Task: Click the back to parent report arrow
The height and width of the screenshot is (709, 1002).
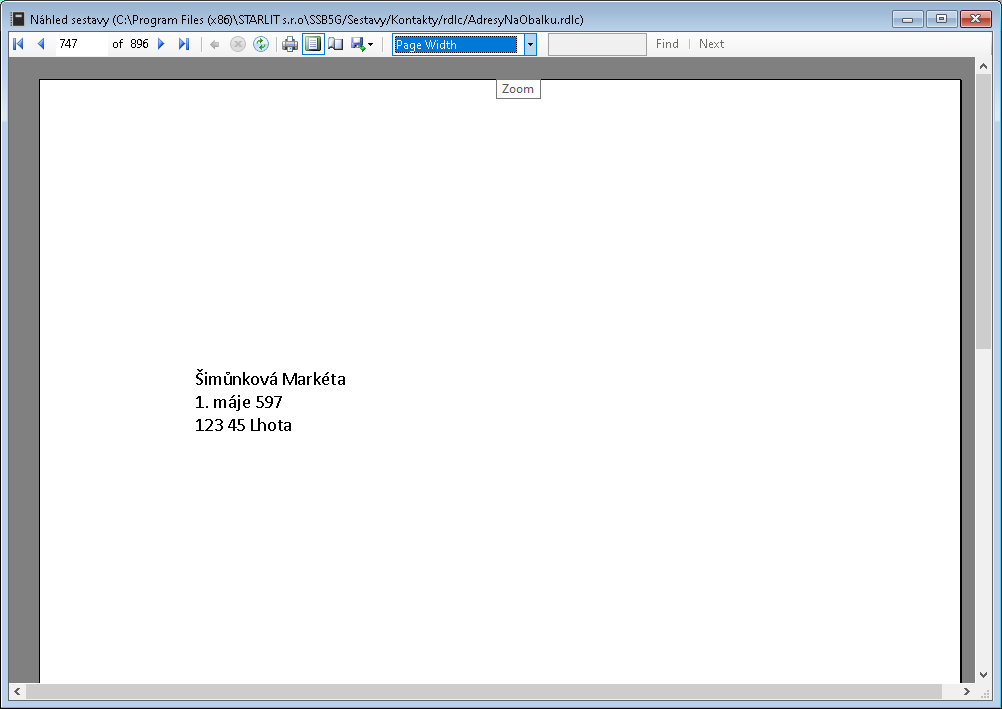Action: [x=214, y=44]
